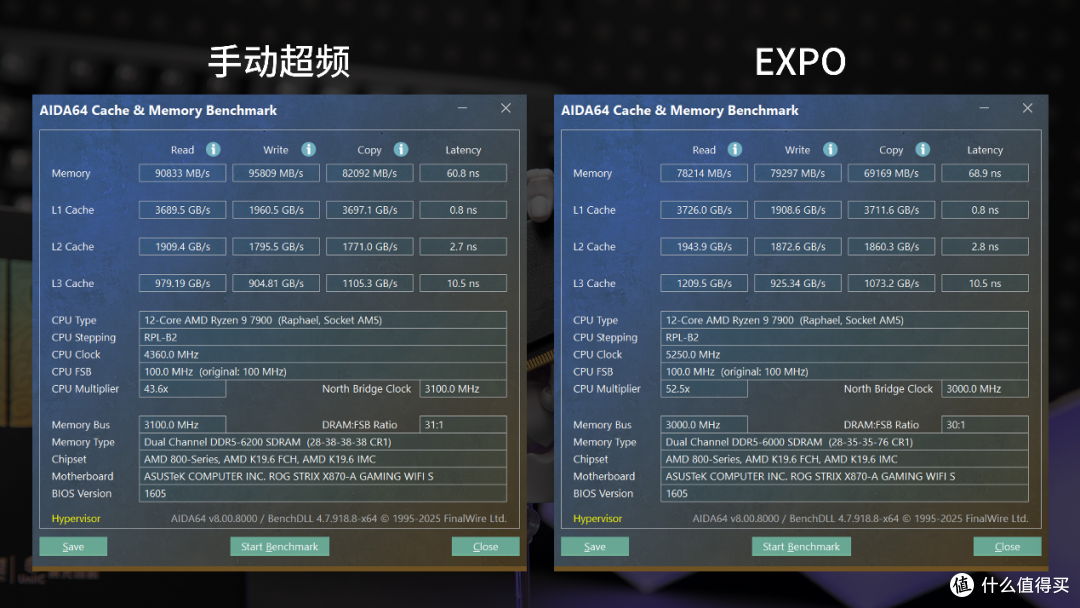1080x608 pixels.
Task: Click Read info icon in left window
Action: (x=214, y=149)
